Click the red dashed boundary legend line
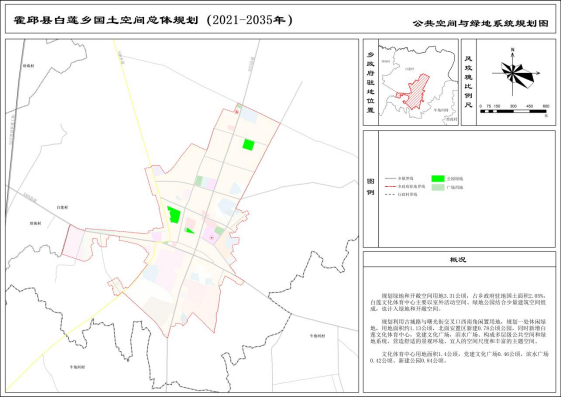This screenshot has width=561, height=397. [390, 186]
